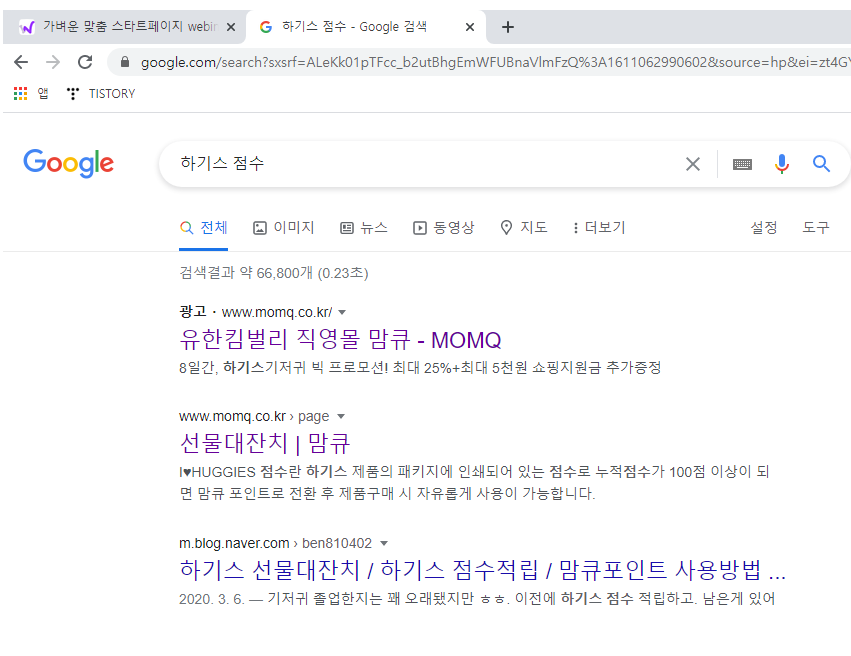Image resolution: width=851 pixels, height=656 pixels.
Task: Expand the m.blog.naver.com result dropdown arrow
Action: tap(384, 544)
